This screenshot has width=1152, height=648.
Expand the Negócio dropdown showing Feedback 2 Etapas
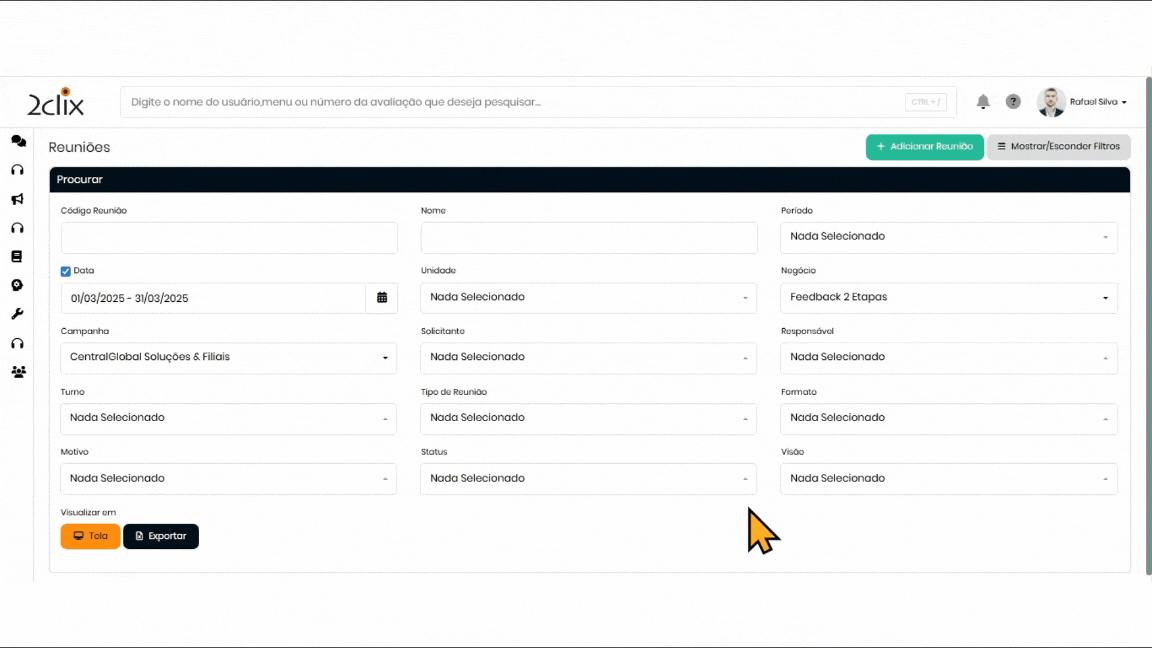[x=948, y=298]
